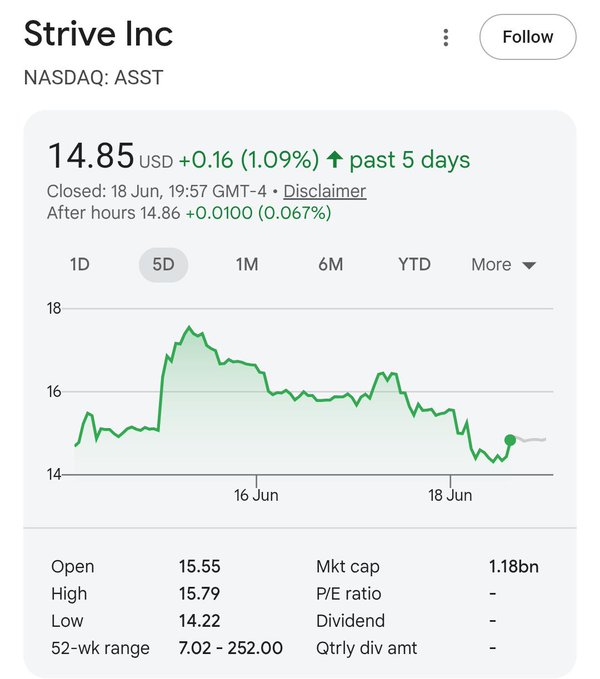Image resolution: width=600 pixels, height=679 pixels.
Task: Select the 5D chart range
Action: pos(163,265)
